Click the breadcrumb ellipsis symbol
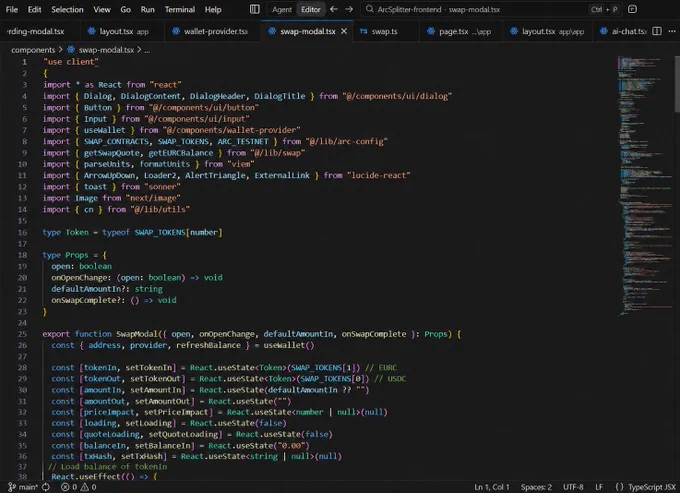 tap(147, 50)
